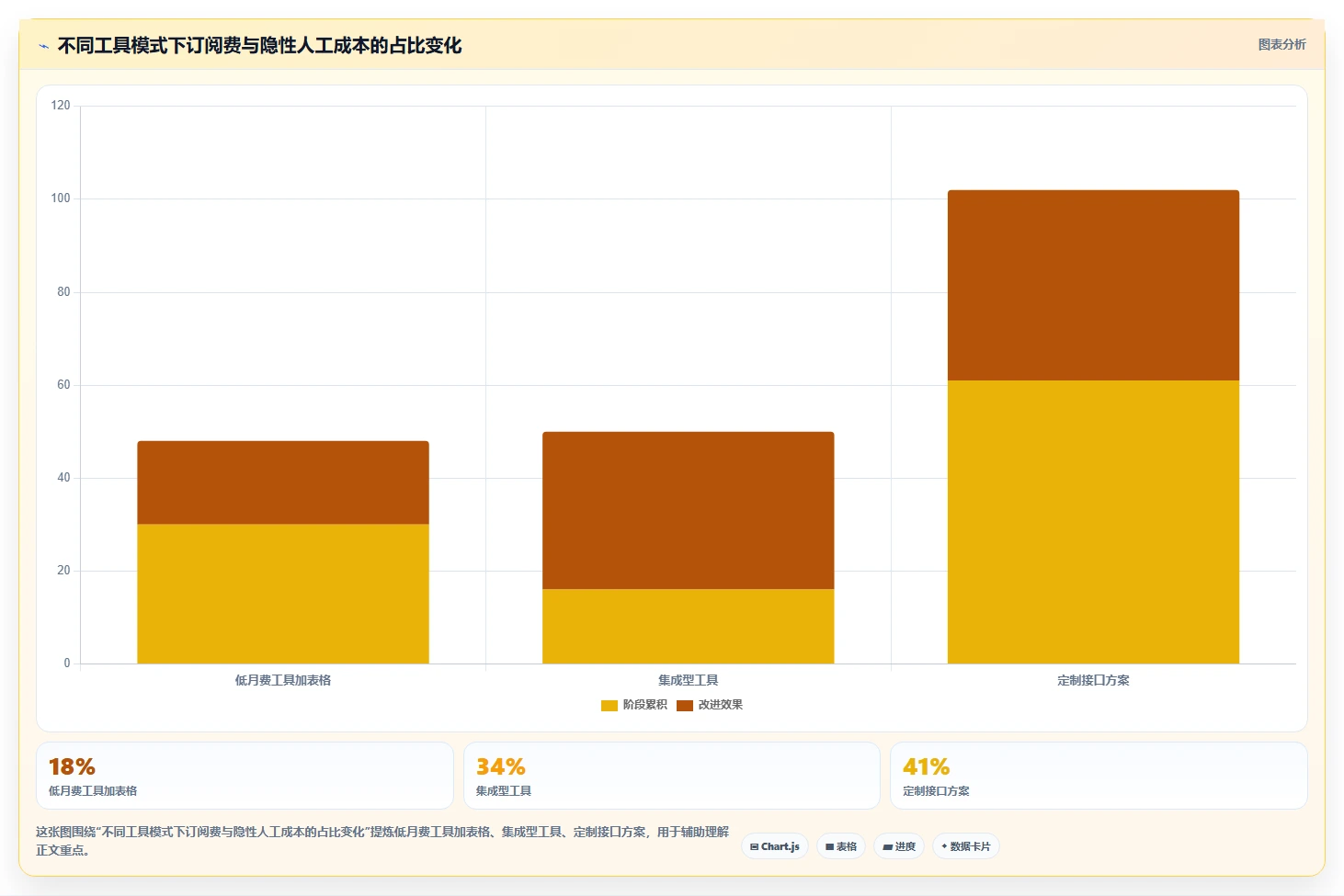Click the 集成型工具 x-axis label

pyautogui.click(x=688, y=680)
